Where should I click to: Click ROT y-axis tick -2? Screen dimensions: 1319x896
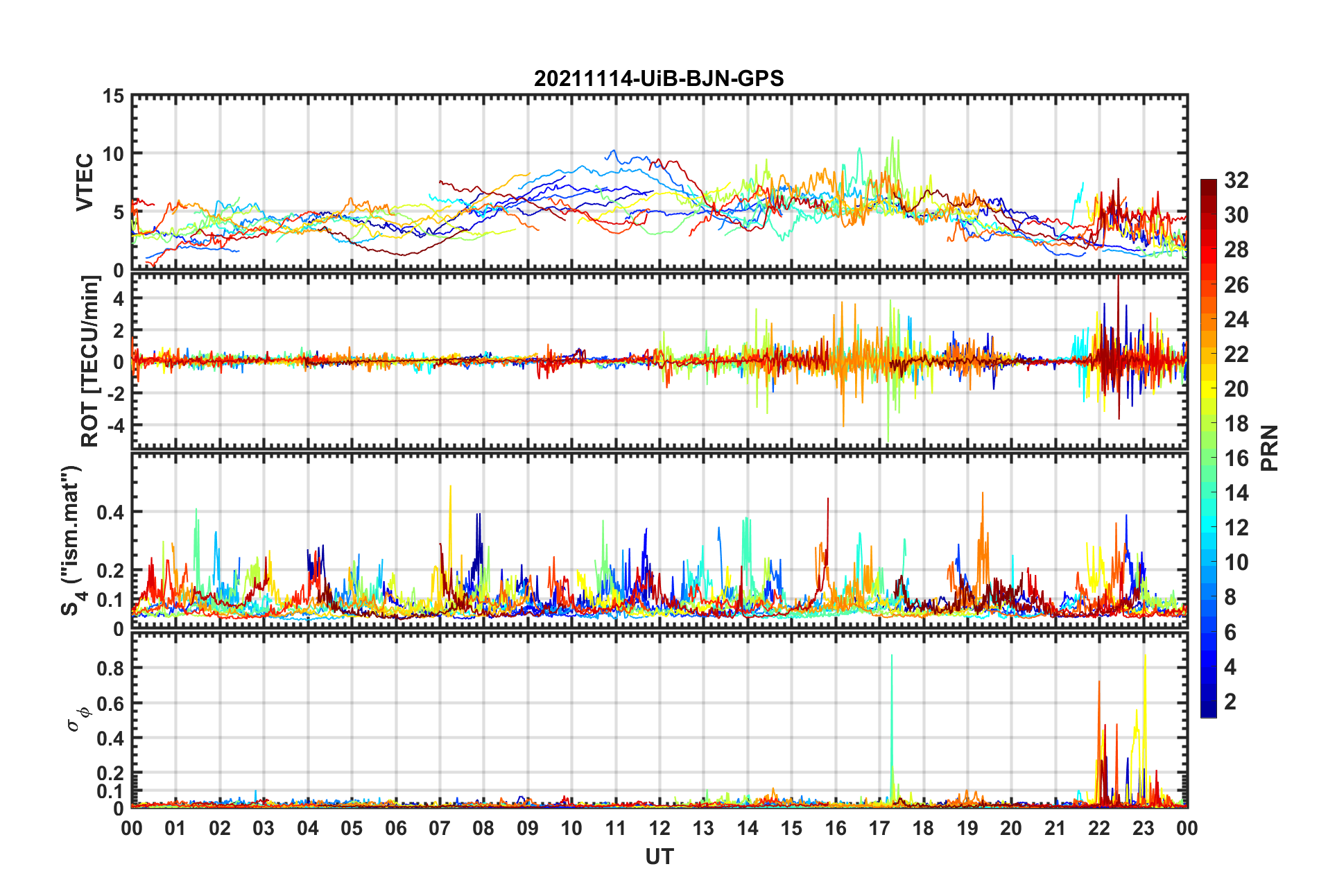tap(116, 393)
